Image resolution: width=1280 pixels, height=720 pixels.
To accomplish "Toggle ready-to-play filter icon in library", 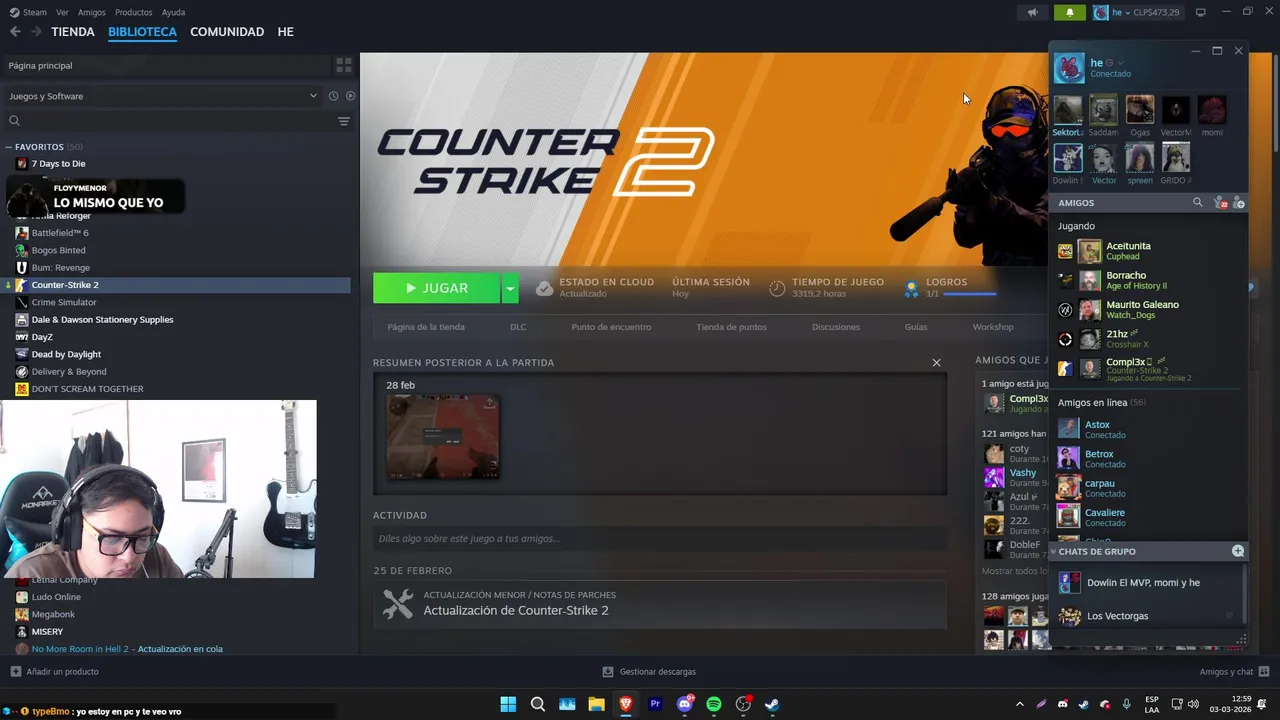I will click(350, 96).
